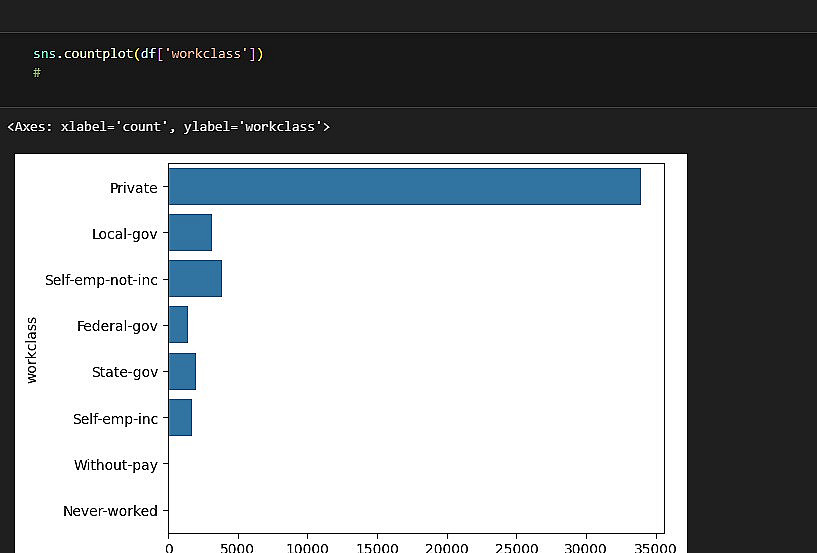
Task: Click the rotated 'workclass' axis title
Action: (x=31, y=349)
